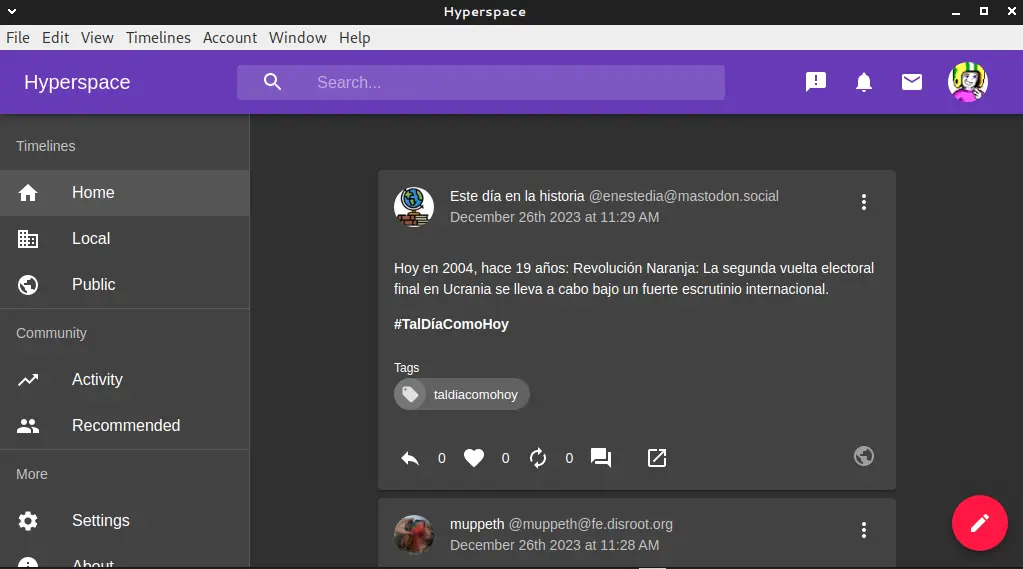The image size is (1023, 569).
Task: Click the public visibility globe on post
Action: tap(864, 456)
